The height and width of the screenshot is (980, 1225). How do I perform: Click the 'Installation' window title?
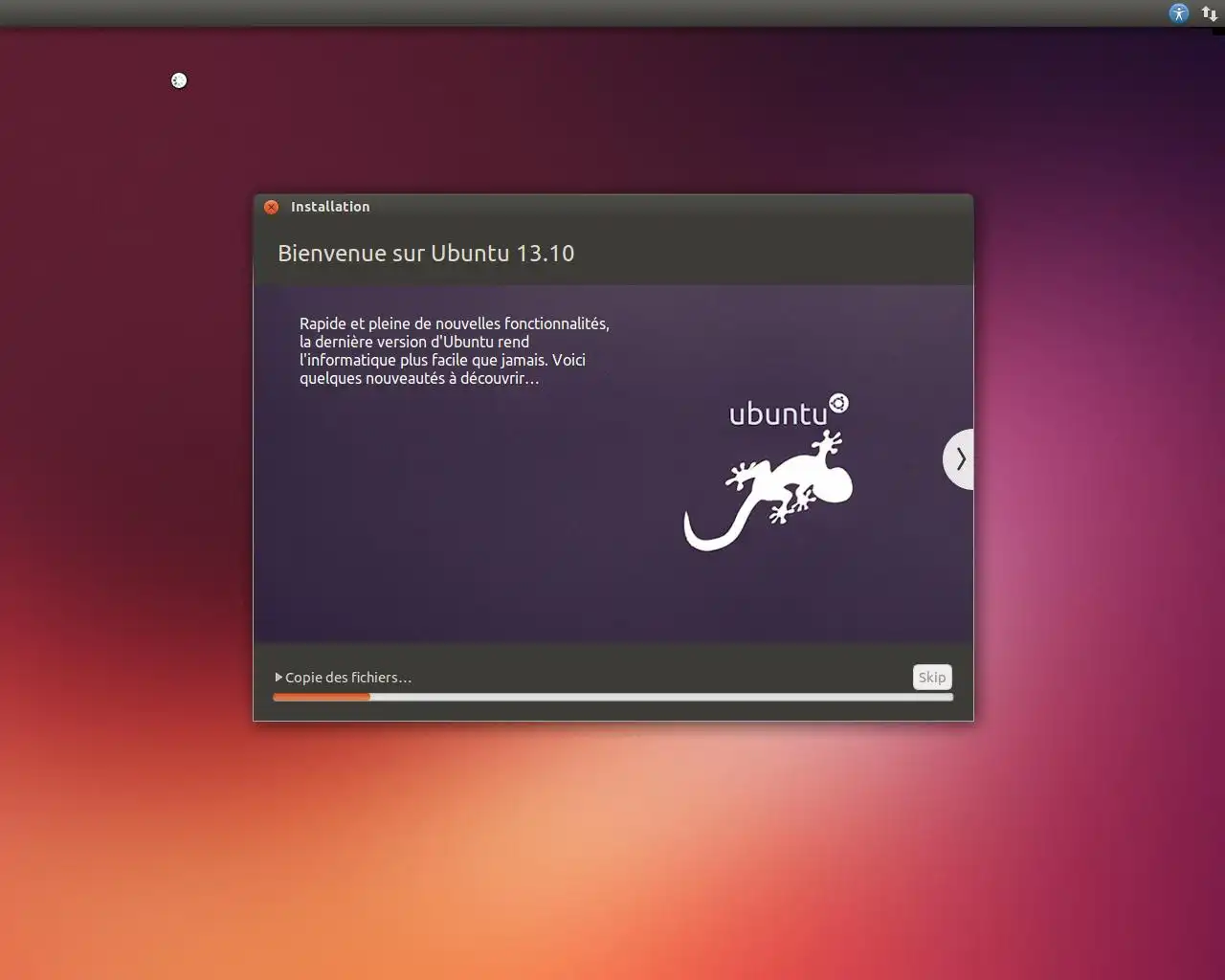click(330, 207)
